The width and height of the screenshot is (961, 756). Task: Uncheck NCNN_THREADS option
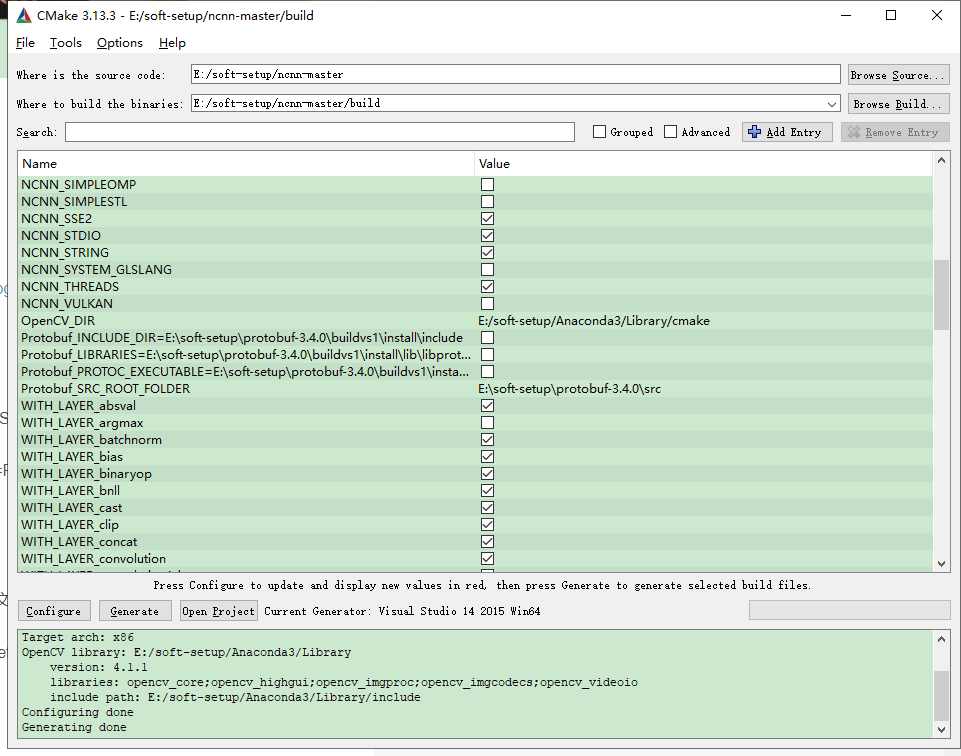click(487, 287)
